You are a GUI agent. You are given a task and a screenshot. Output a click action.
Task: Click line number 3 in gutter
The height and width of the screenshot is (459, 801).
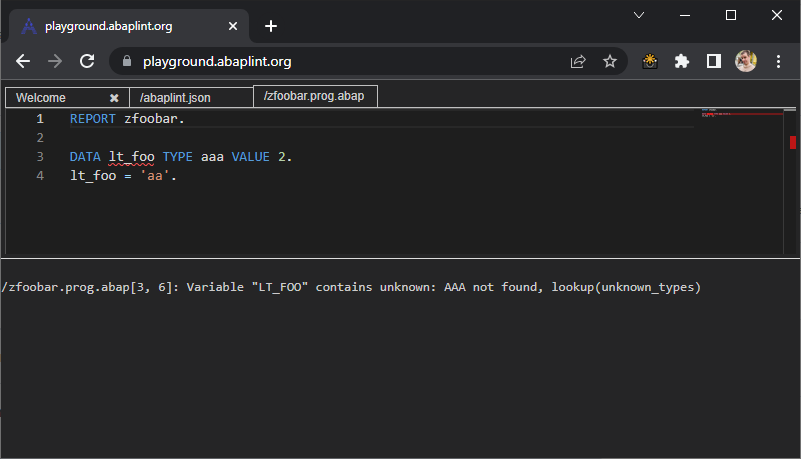coord(40,157)
